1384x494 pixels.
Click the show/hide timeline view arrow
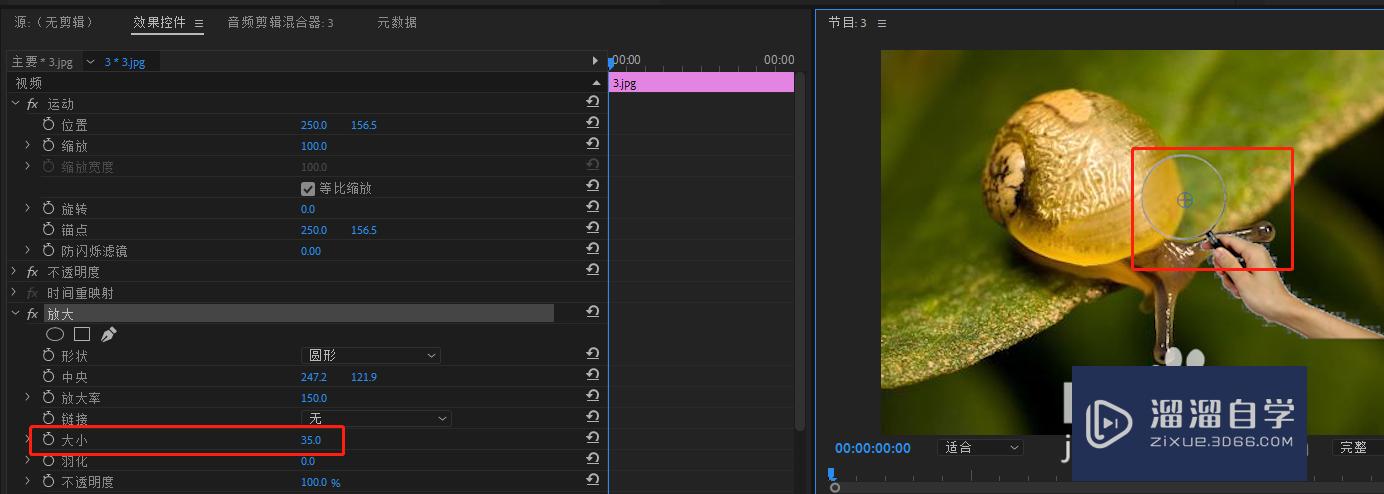click(596, 61)
